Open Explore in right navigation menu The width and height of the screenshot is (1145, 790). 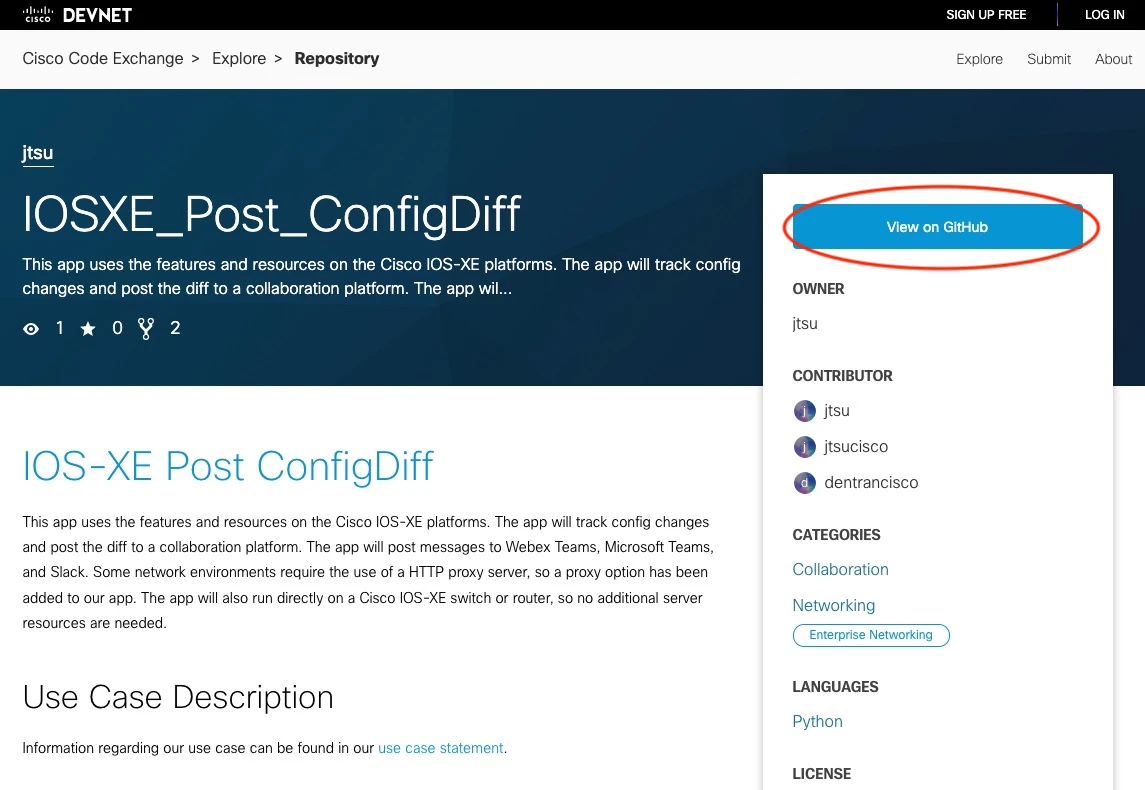979,59
